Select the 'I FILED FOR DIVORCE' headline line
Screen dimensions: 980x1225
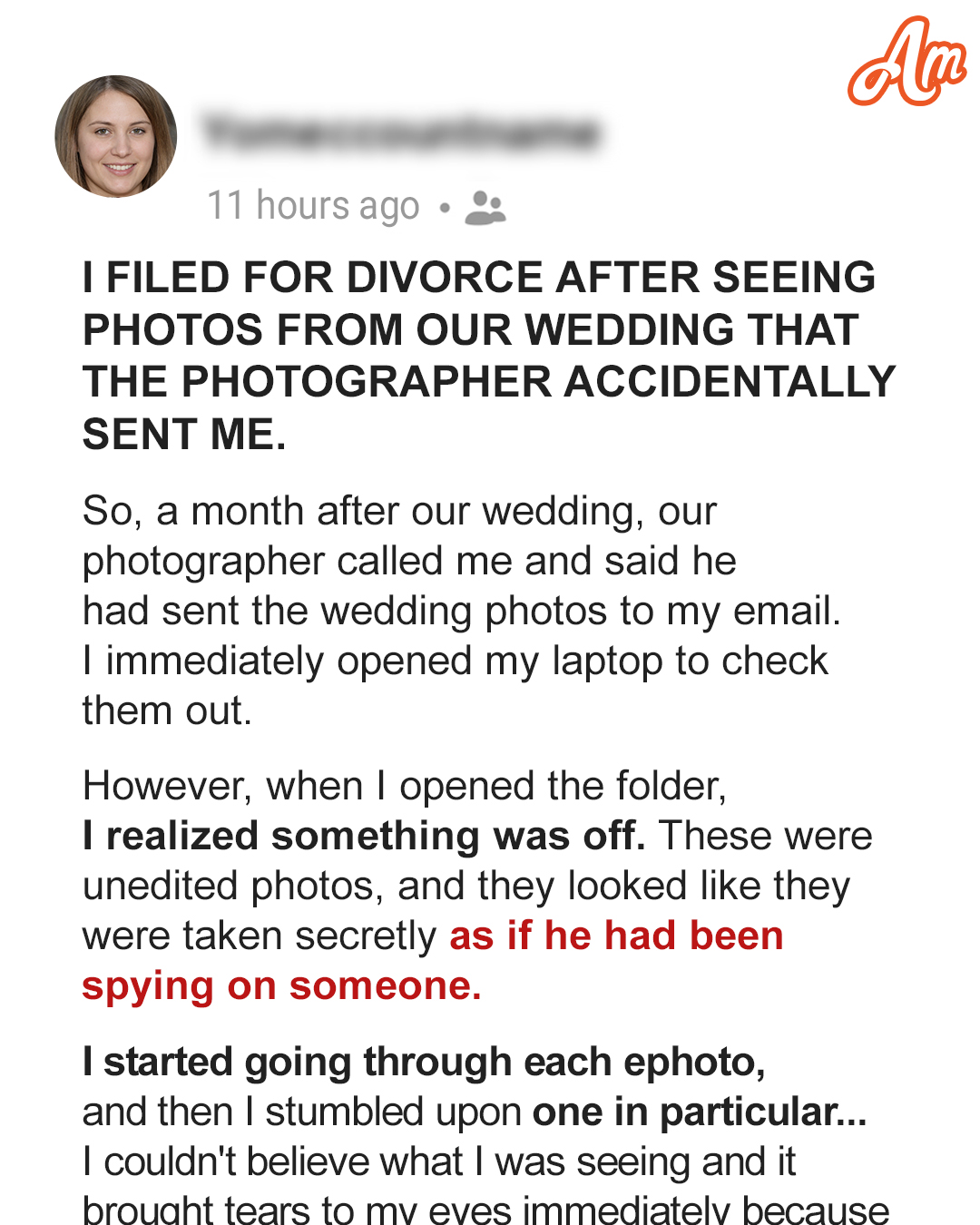pos(479,278)
